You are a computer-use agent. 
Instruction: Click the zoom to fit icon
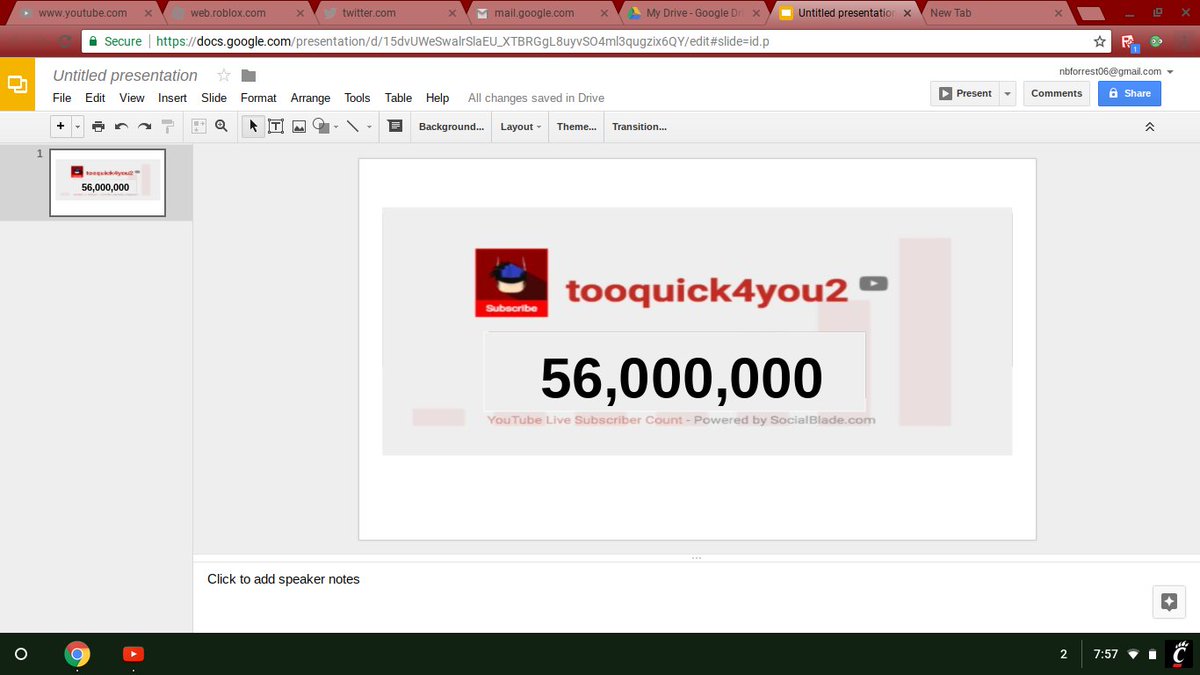click(199, 126)
